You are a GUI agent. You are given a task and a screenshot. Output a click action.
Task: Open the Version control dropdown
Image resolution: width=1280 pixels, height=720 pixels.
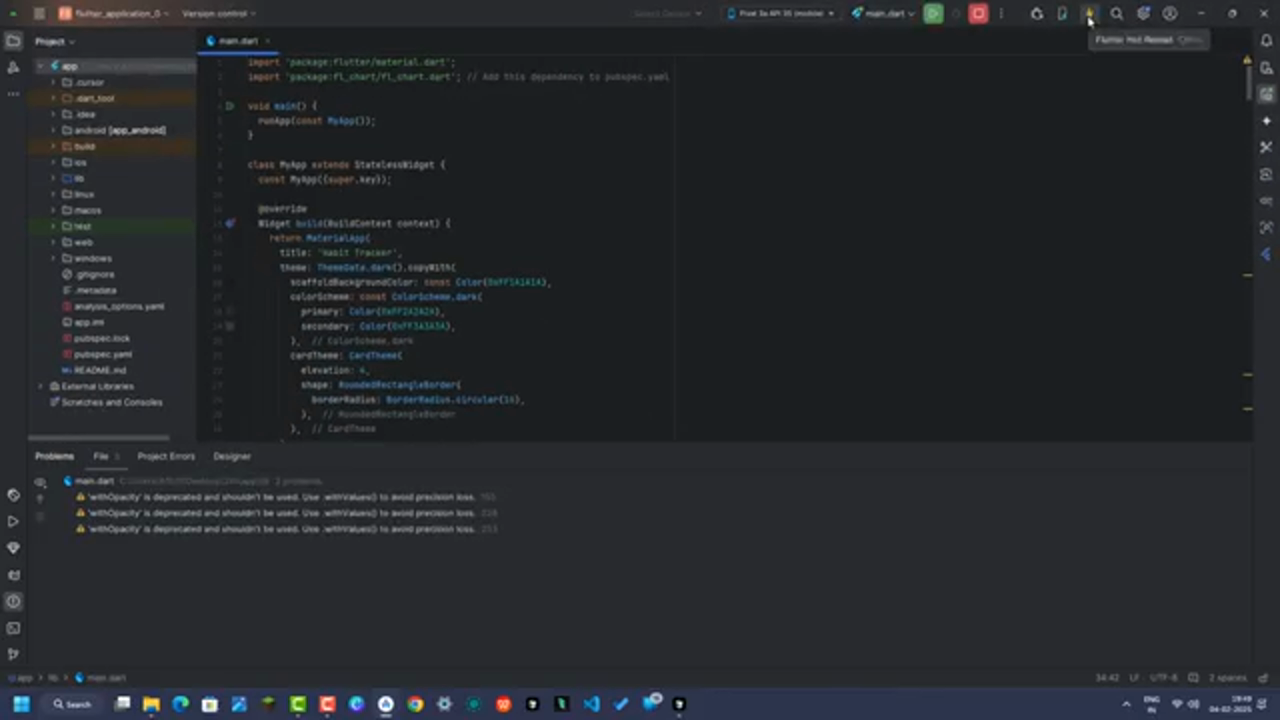click(219, 14)
